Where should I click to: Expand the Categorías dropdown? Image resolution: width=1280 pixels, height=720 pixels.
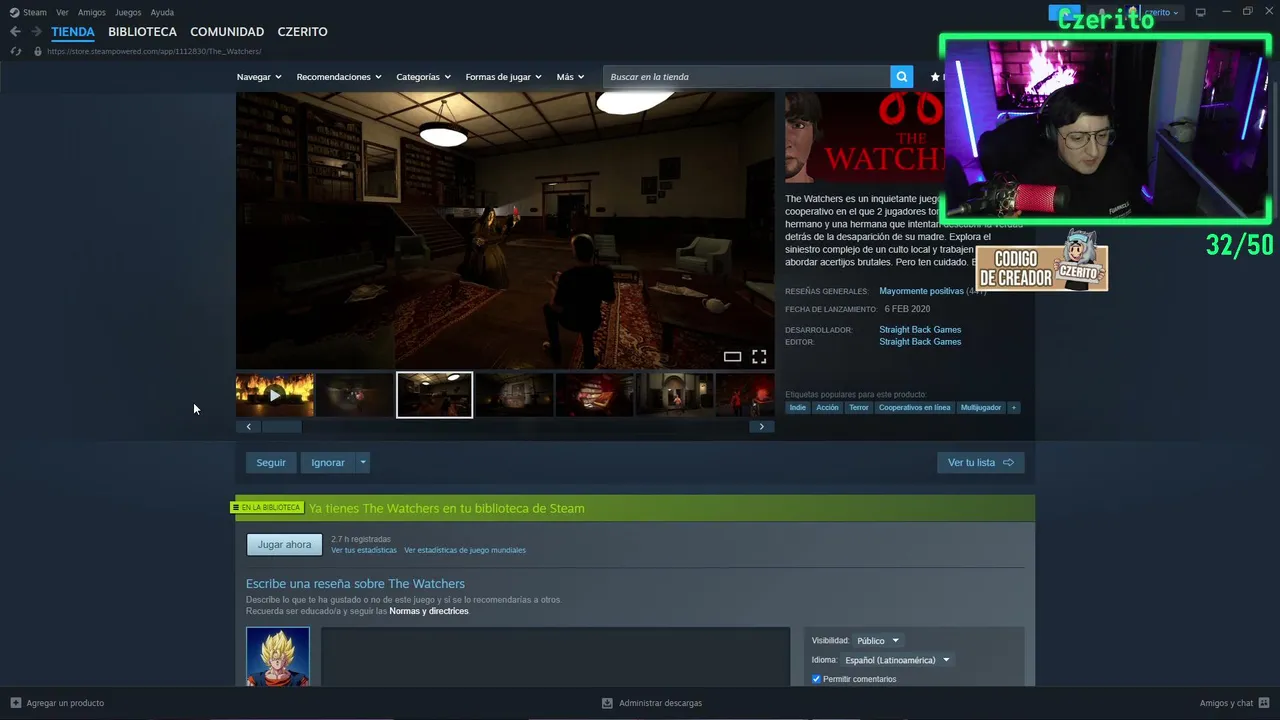pyautogui.click(x=423, y=77)
